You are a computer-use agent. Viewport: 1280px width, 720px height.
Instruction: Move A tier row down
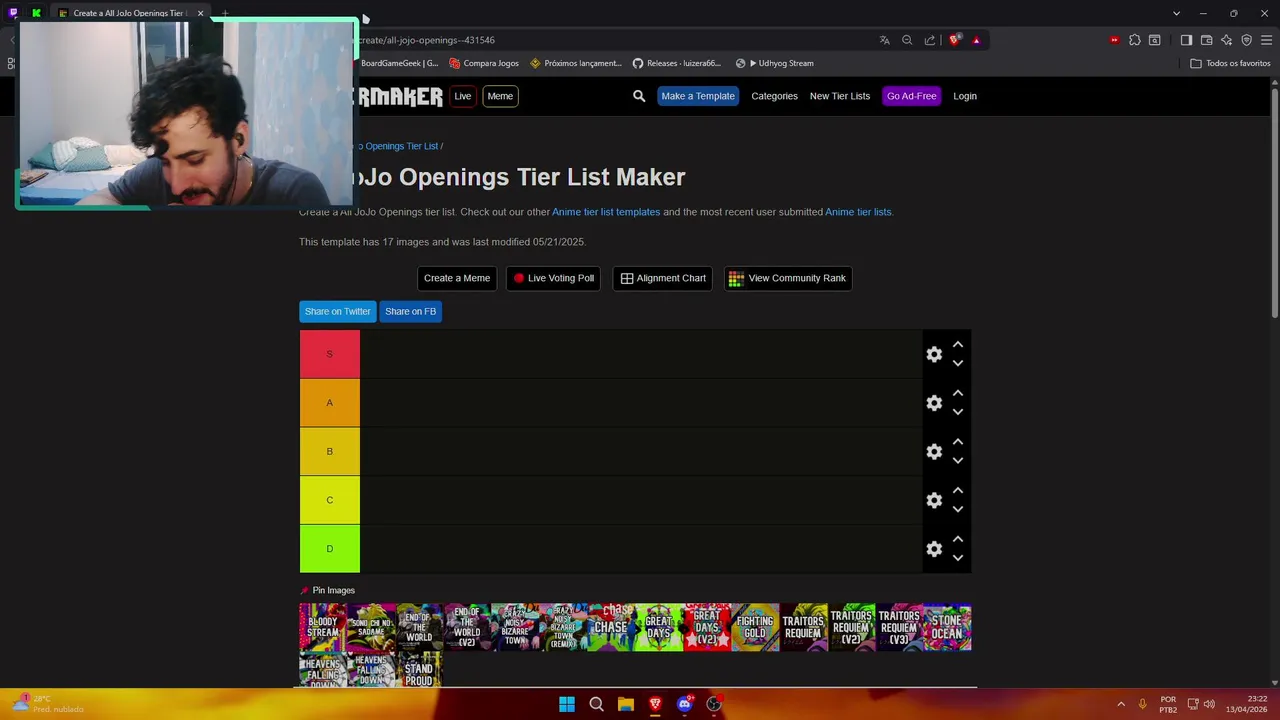957,412
